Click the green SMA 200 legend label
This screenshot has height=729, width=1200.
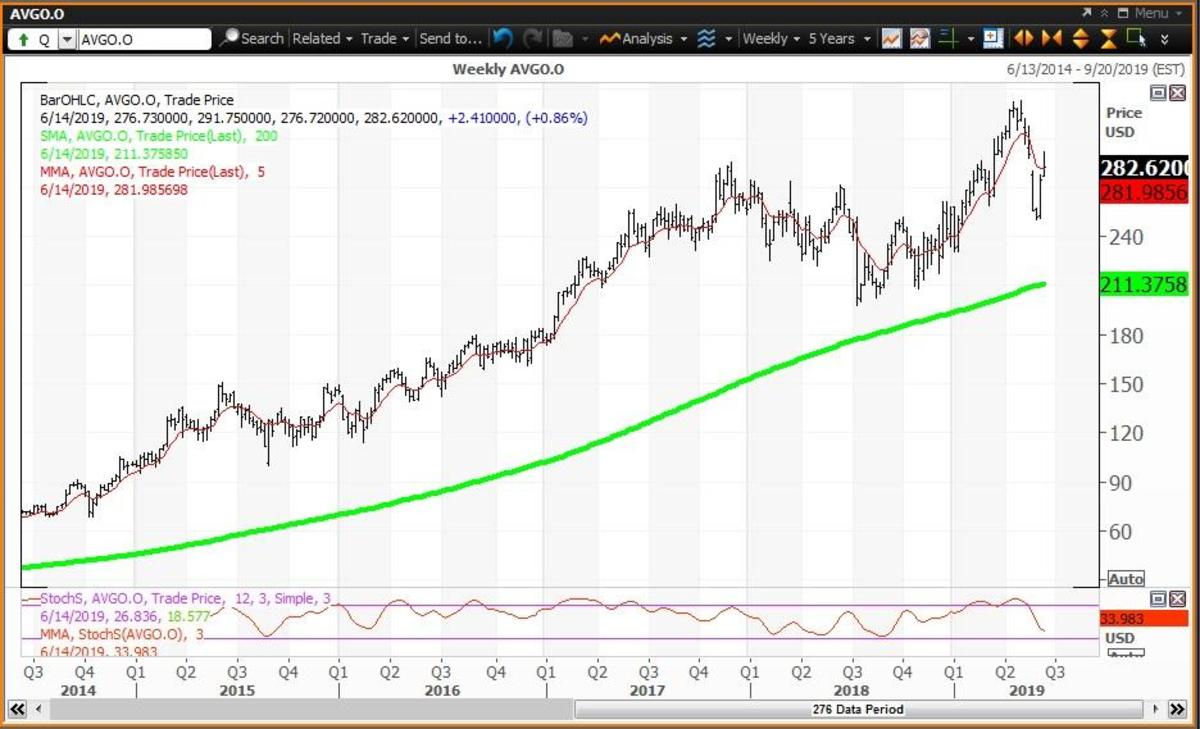point(158,135)
